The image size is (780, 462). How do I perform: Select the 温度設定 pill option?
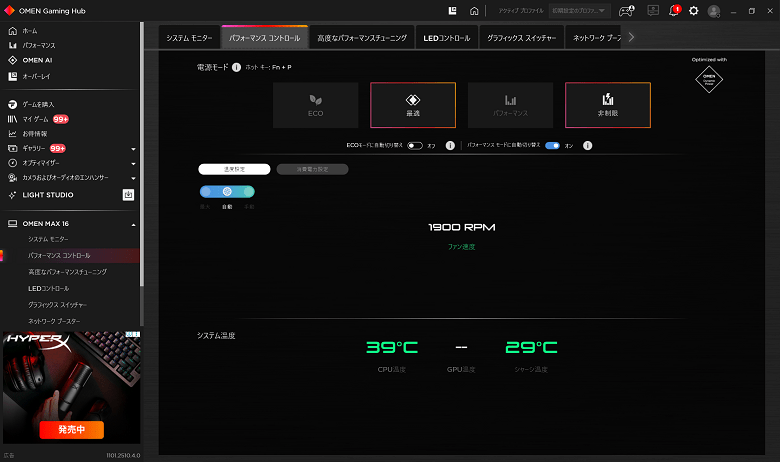pos(234,169)
